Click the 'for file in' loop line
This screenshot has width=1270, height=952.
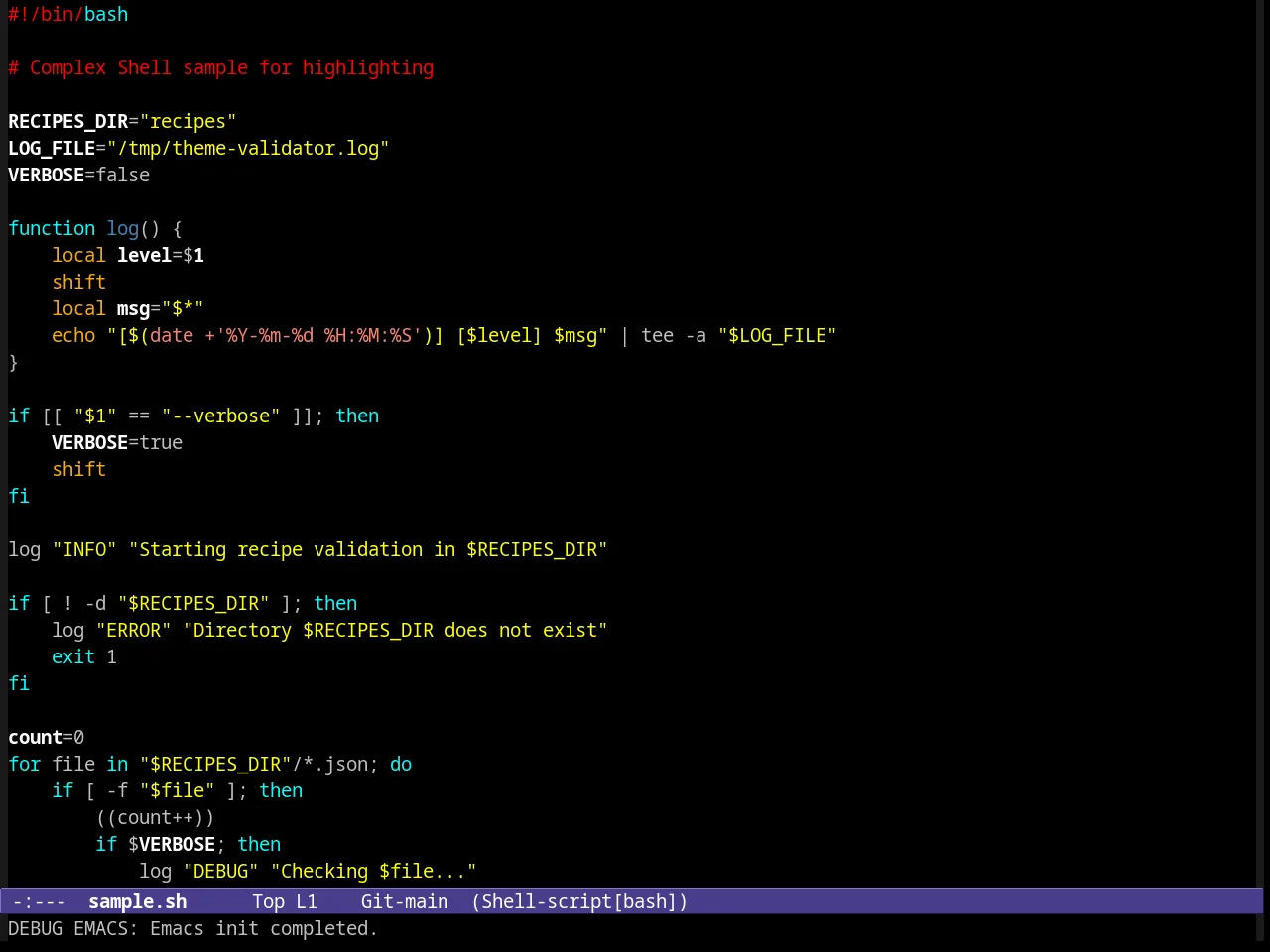(x=210, y=764)
